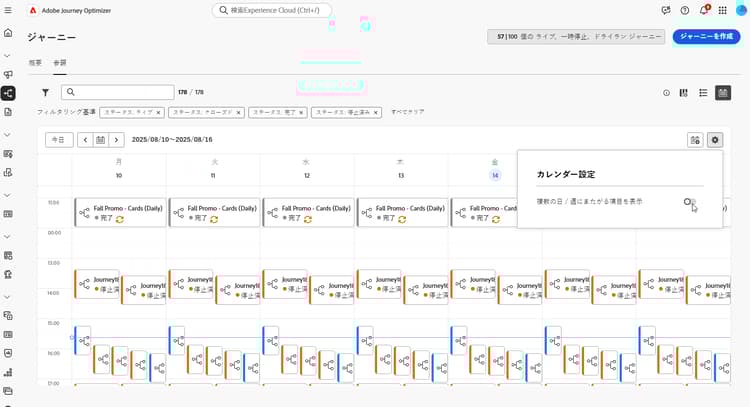The width and height of the screenshot is (750, 407).
Task: Open the user profile avatar
Action: pyautogui.click(x=741, y=10)
